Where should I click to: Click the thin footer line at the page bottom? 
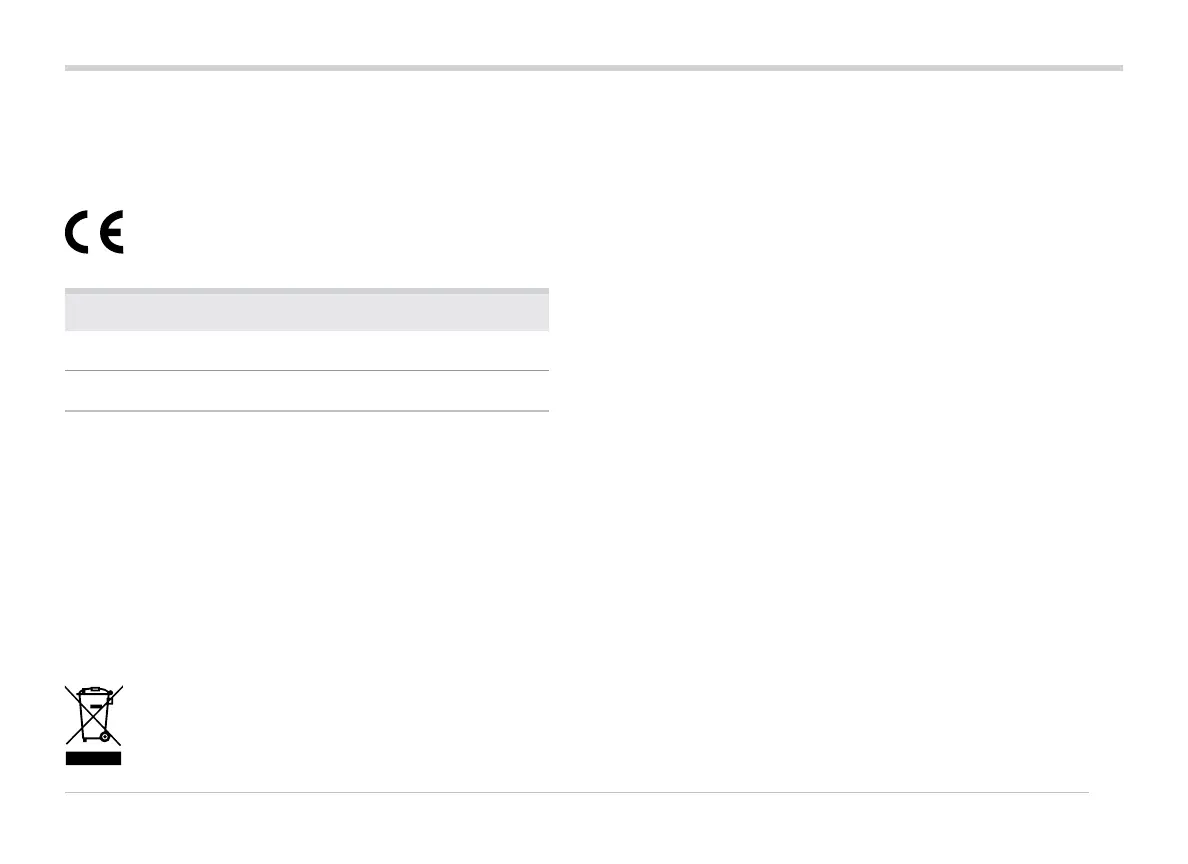pos(577,793)
